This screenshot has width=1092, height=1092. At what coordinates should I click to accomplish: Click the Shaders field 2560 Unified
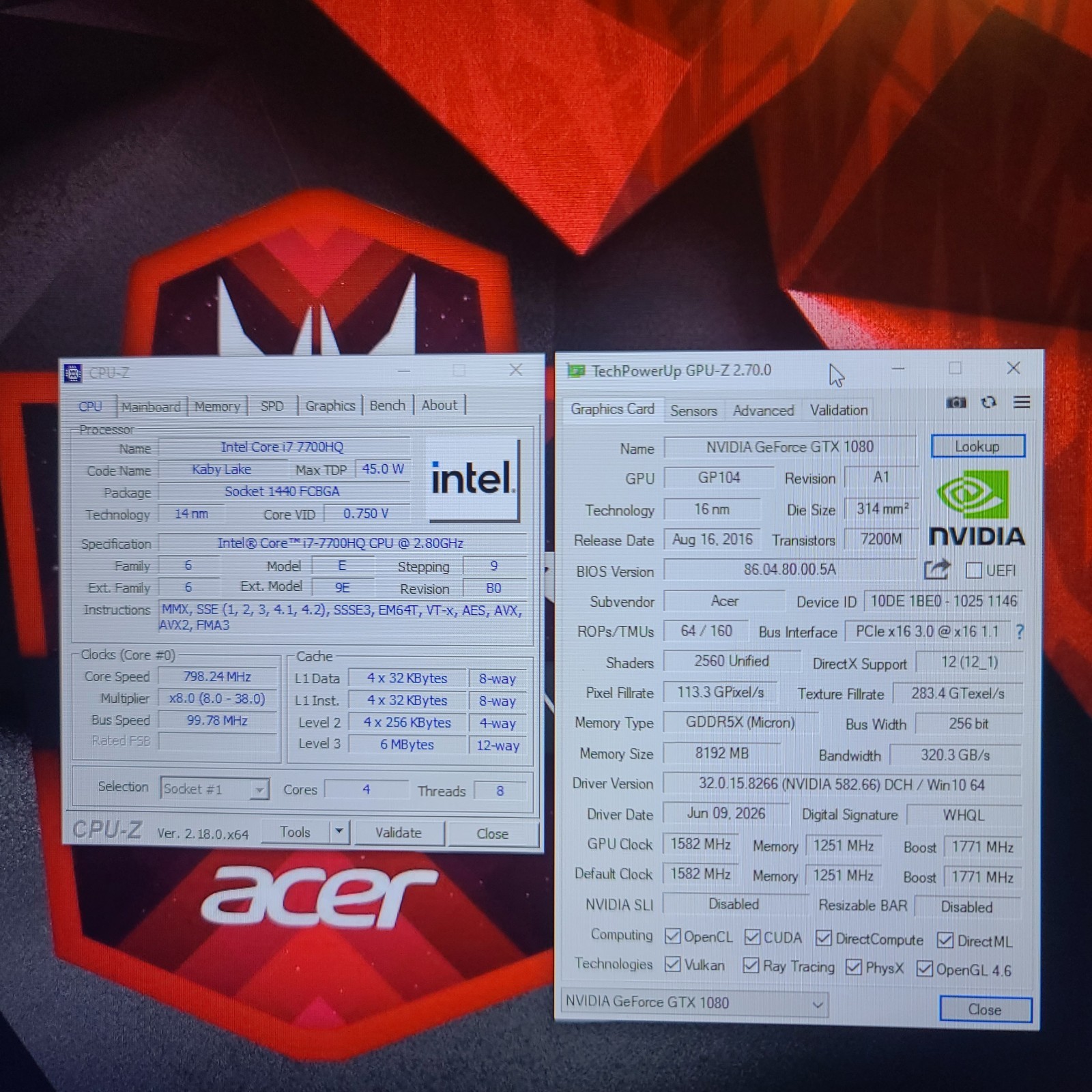(732, 661)
